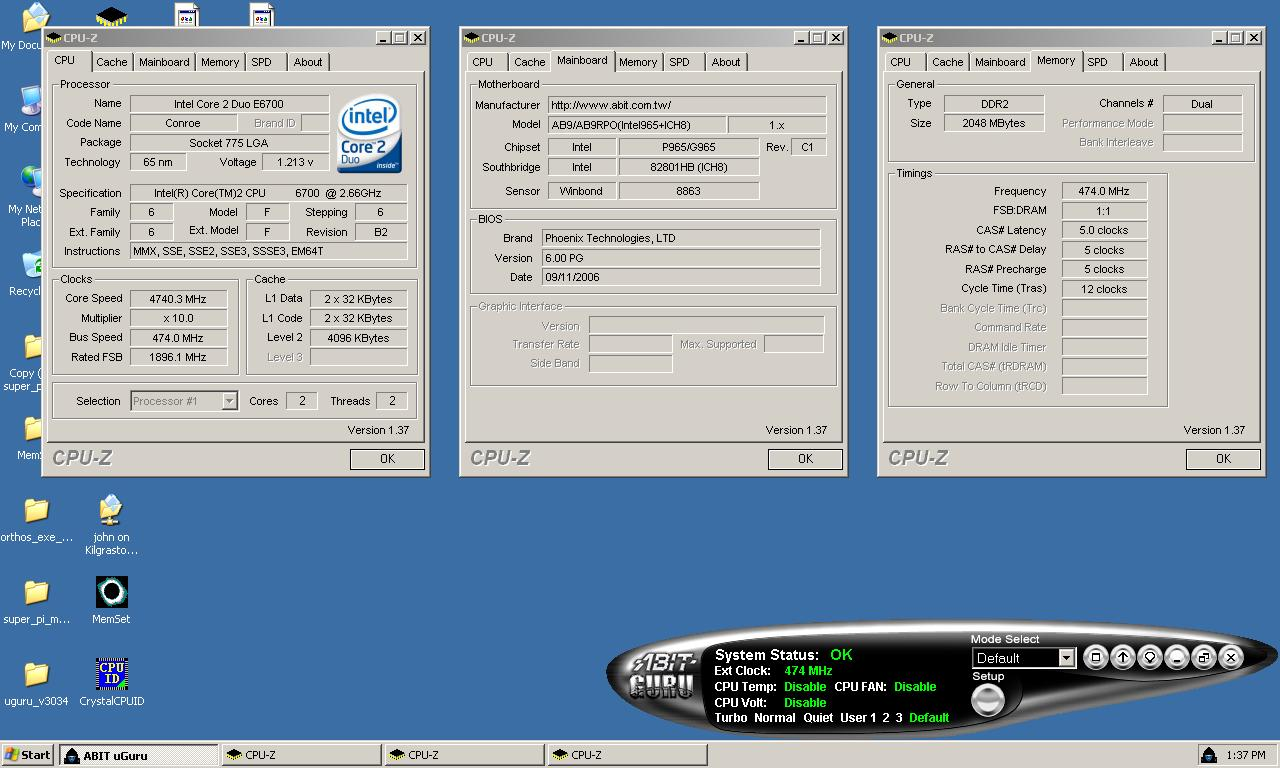Open About tab in the Motherboard window

(726, 62)
